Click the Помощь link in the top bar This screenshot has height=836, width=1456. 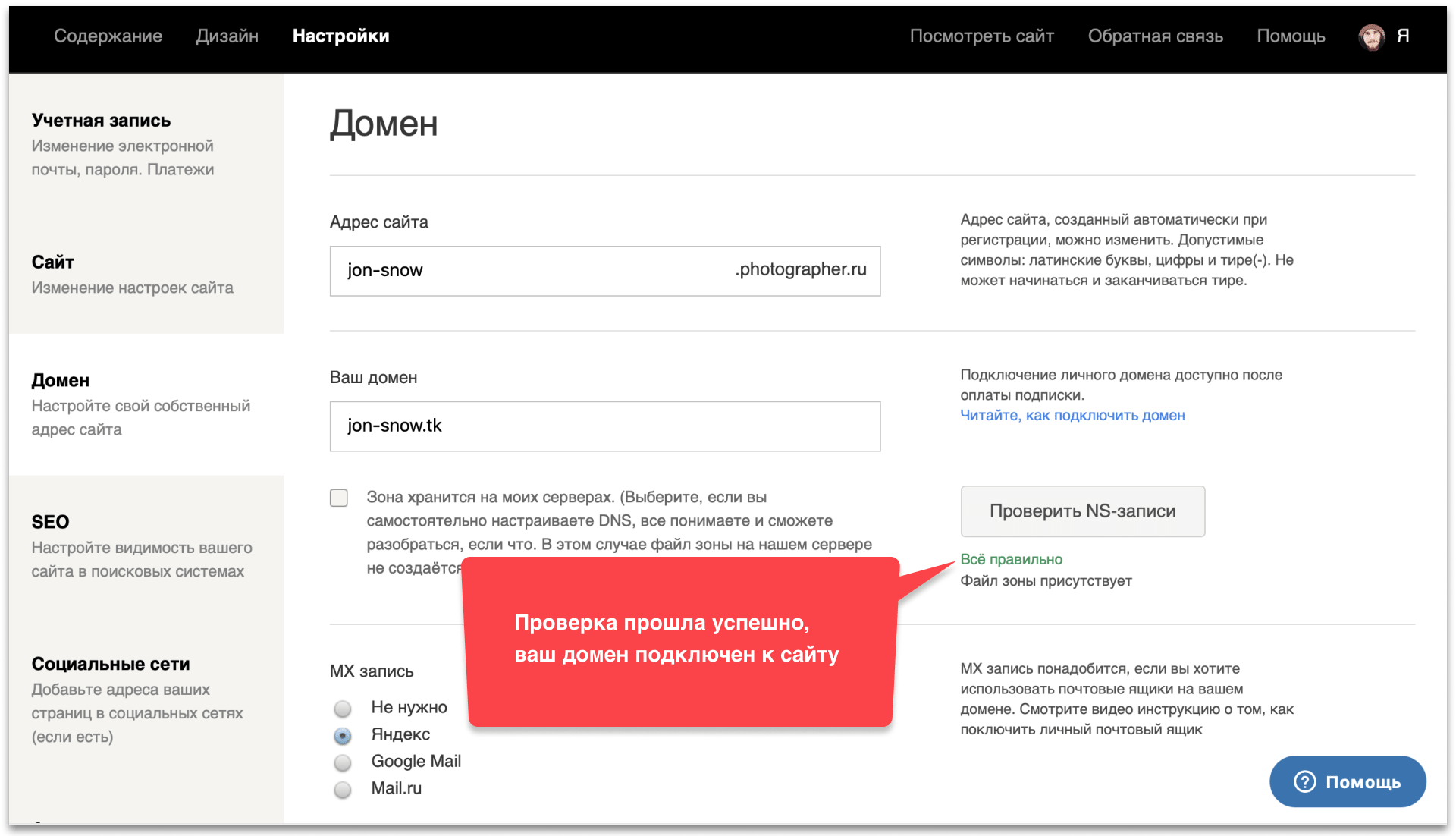(x=1291, y=36)
